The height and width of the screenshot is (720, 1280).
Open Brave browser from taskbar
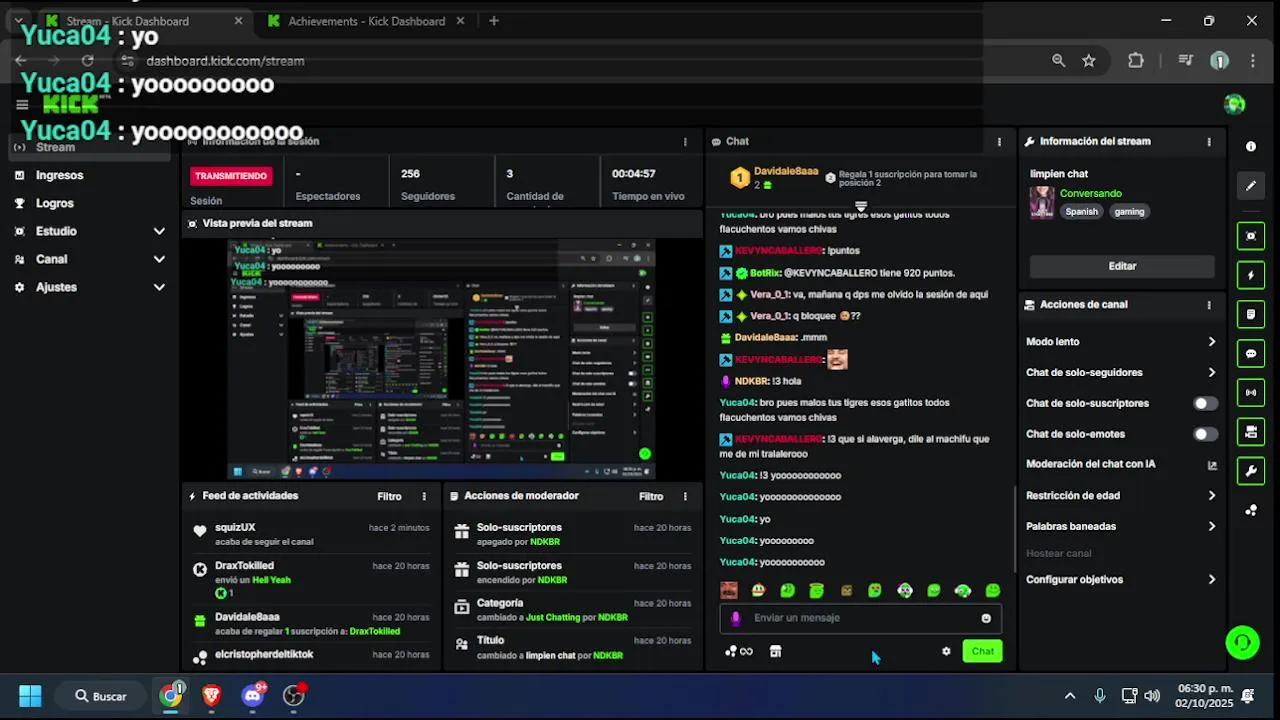point(211,695)
